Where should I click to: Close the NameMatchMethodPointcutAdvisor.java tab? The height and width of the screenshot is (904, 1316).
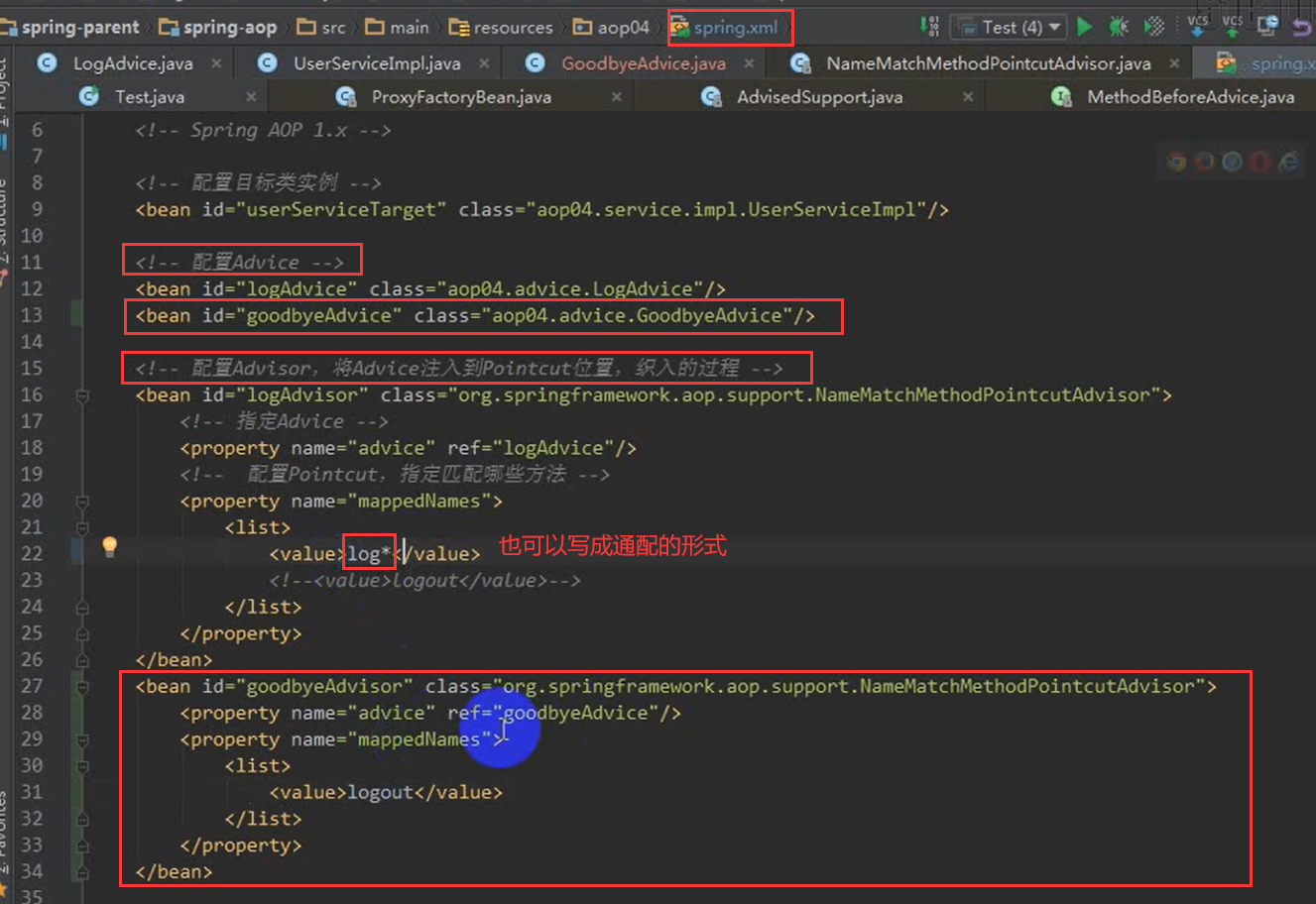click(1174, 63)
